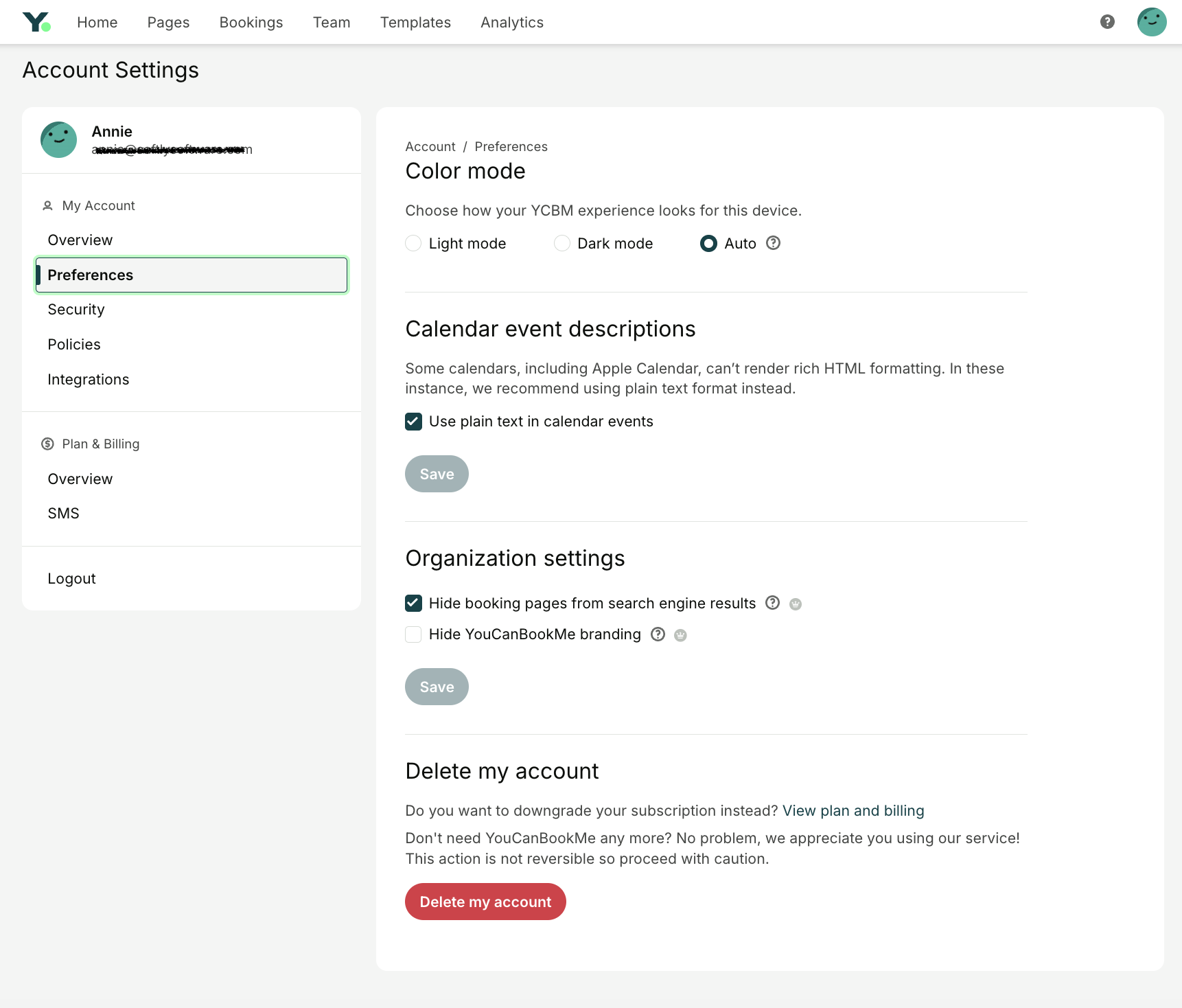Select the Light mode radio button
Screen dimensions: 1182x1008
pyautogui.click(x=413, y=243)
